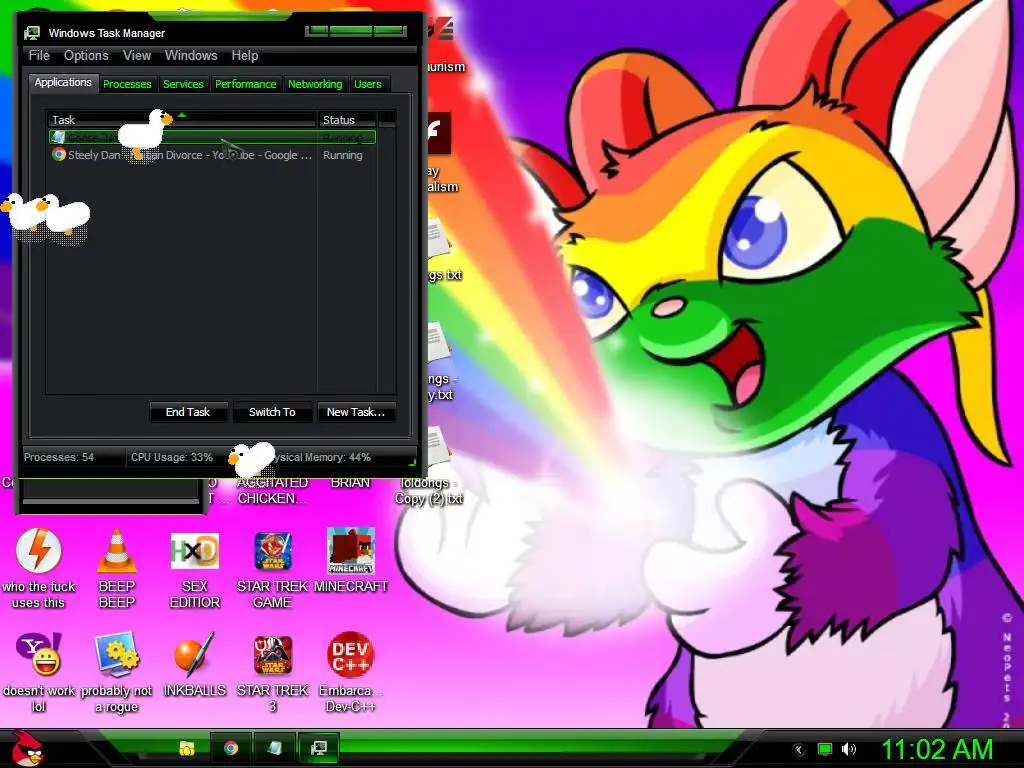Click the Running status of the Steely Dan task
1024x768 pixels.
342,155
